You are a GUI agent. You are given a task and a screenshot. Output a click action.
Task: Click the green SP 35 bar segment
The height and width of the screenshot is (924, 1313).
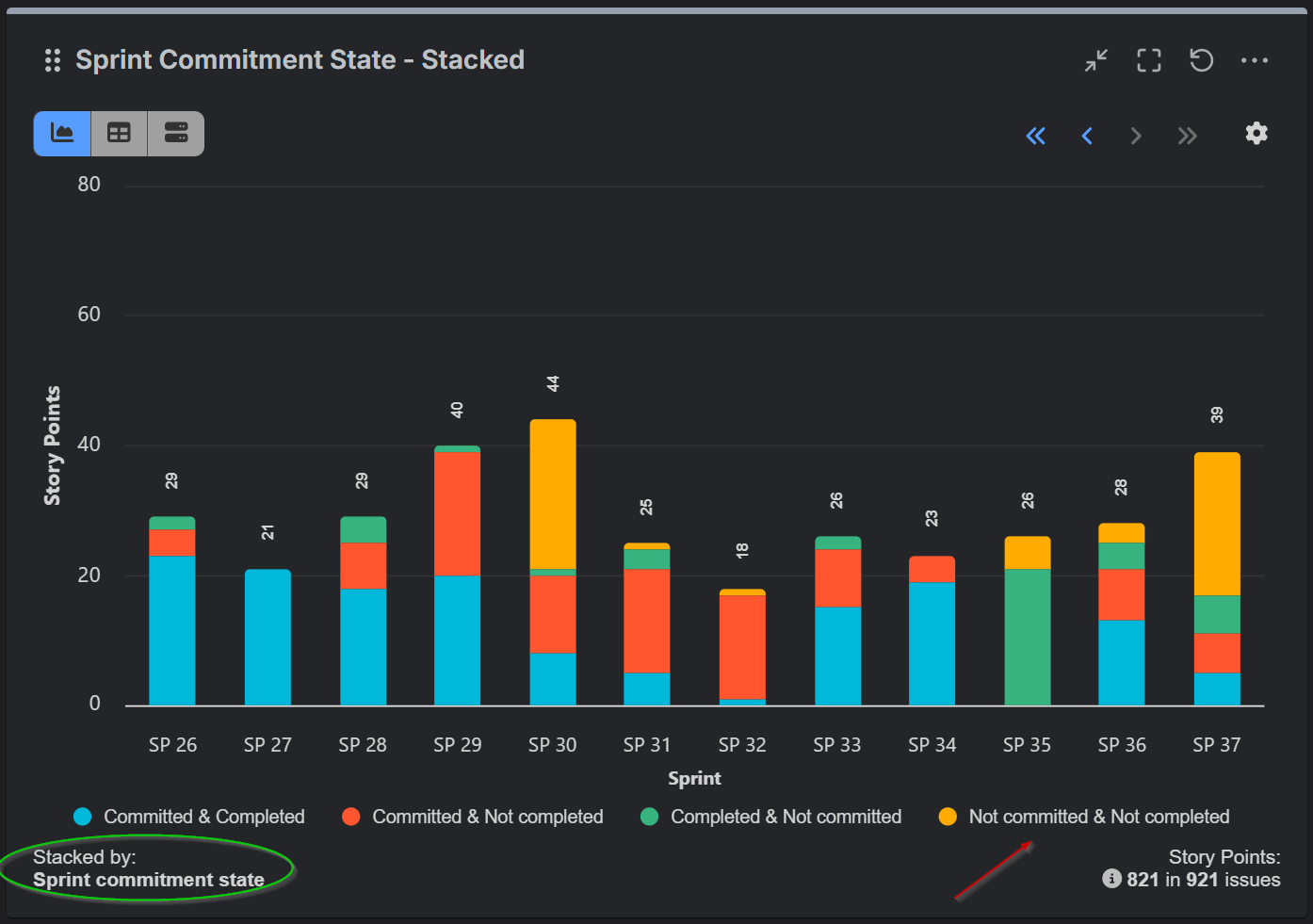coord(1027,637)
